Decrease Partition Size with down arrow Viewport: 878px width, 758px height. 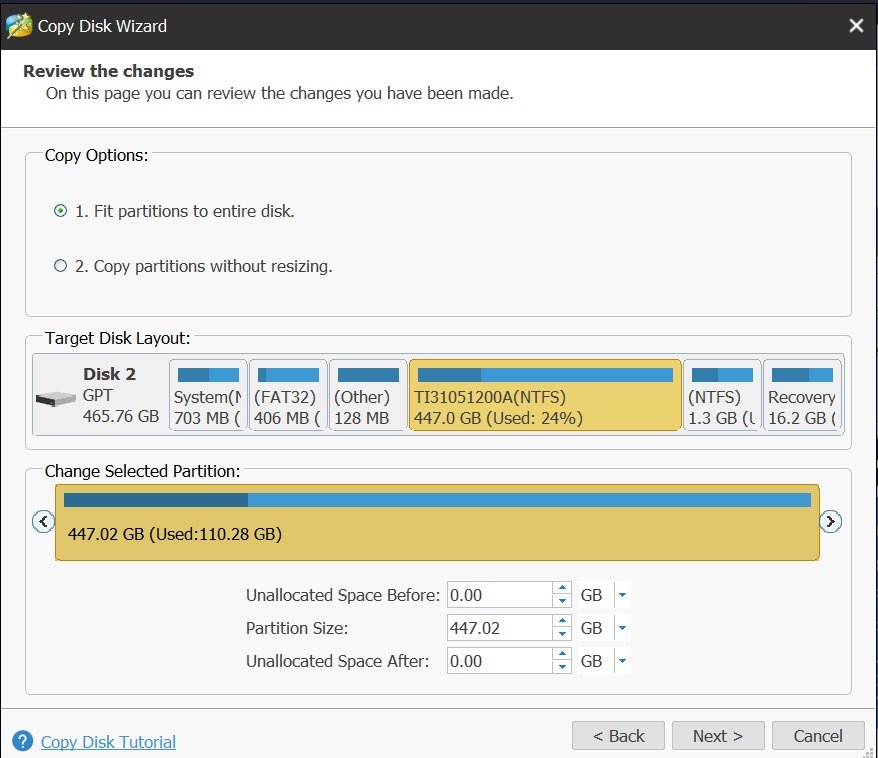point(562,634)
